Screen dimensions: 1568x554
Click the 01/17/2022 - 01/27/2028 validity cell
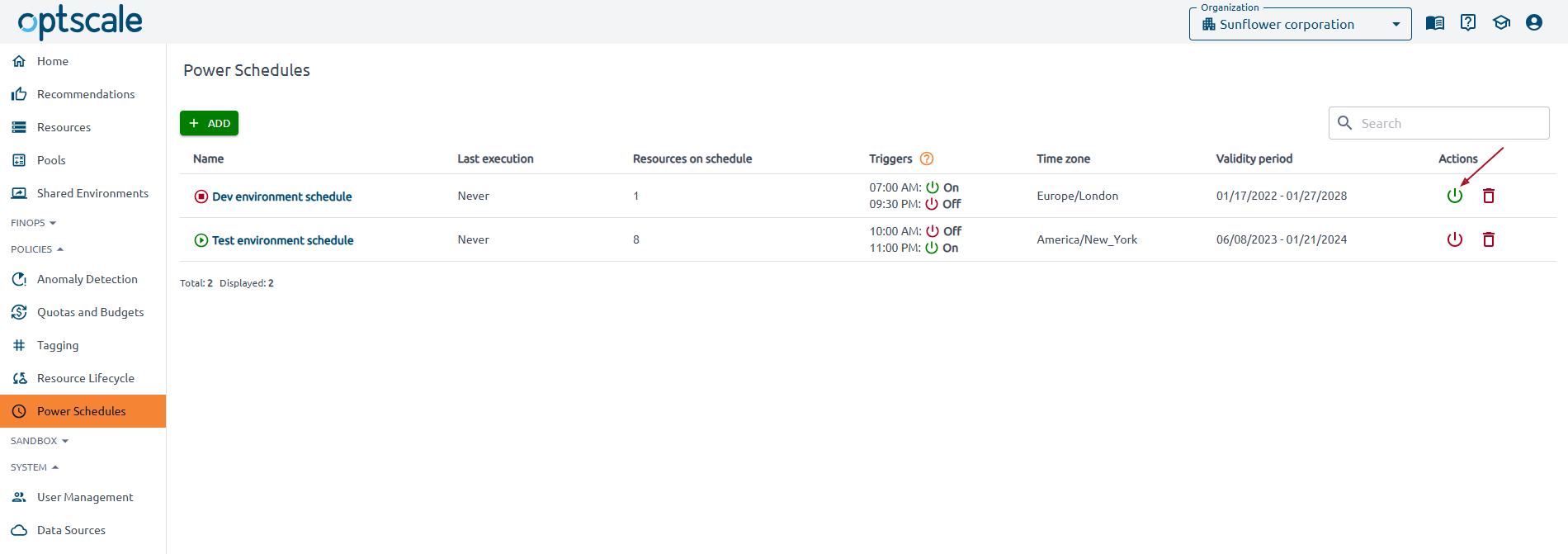click(x=1282, y=196)
